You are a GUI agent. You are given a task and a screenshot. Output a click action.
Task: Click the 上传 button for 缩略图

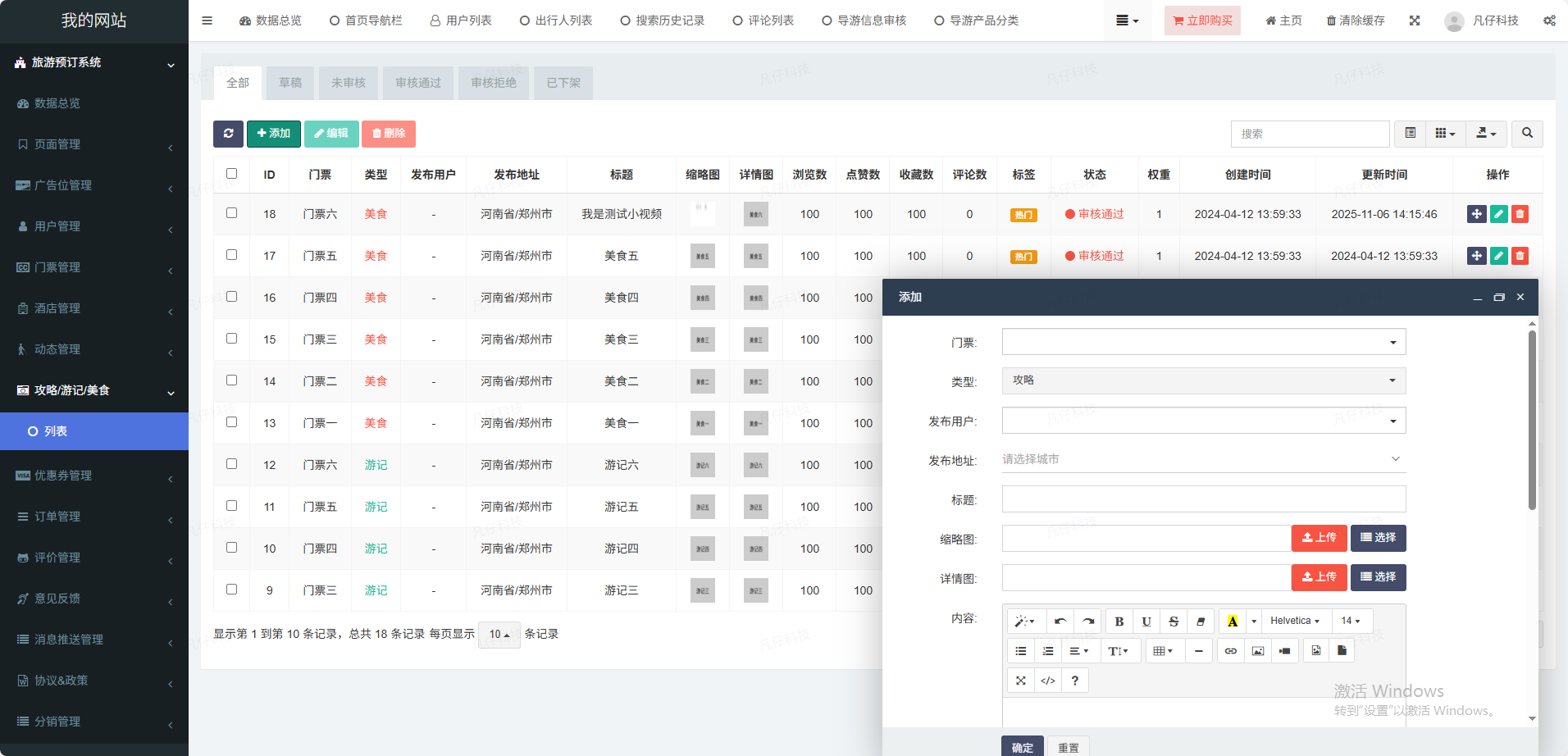(1319, 538)
